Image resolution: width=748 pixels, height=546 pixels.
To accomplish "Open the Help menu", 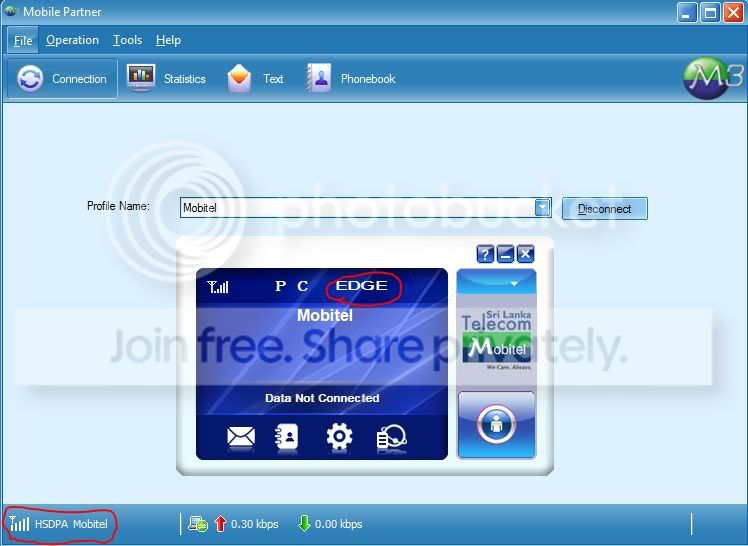I will [x=168, y=41].
